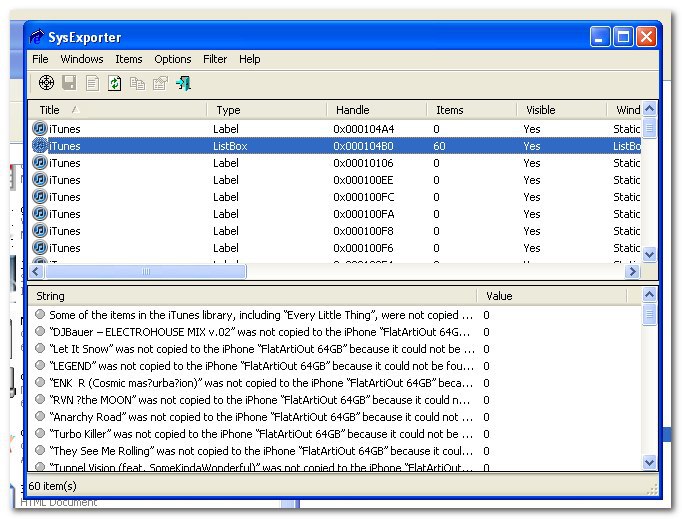Click the string list scroll-up arrow

point(649,295)
